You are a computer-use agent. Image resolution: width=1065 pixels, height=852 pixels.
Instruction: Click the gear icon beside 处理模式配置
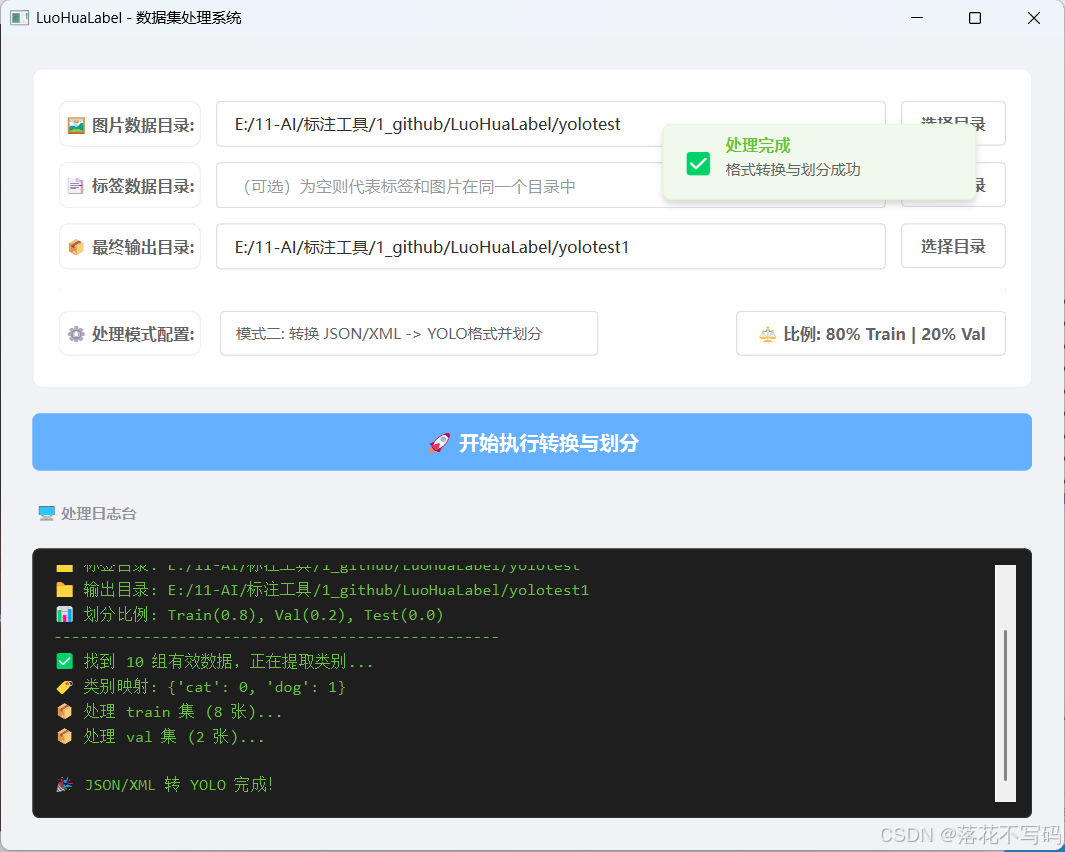76,333
